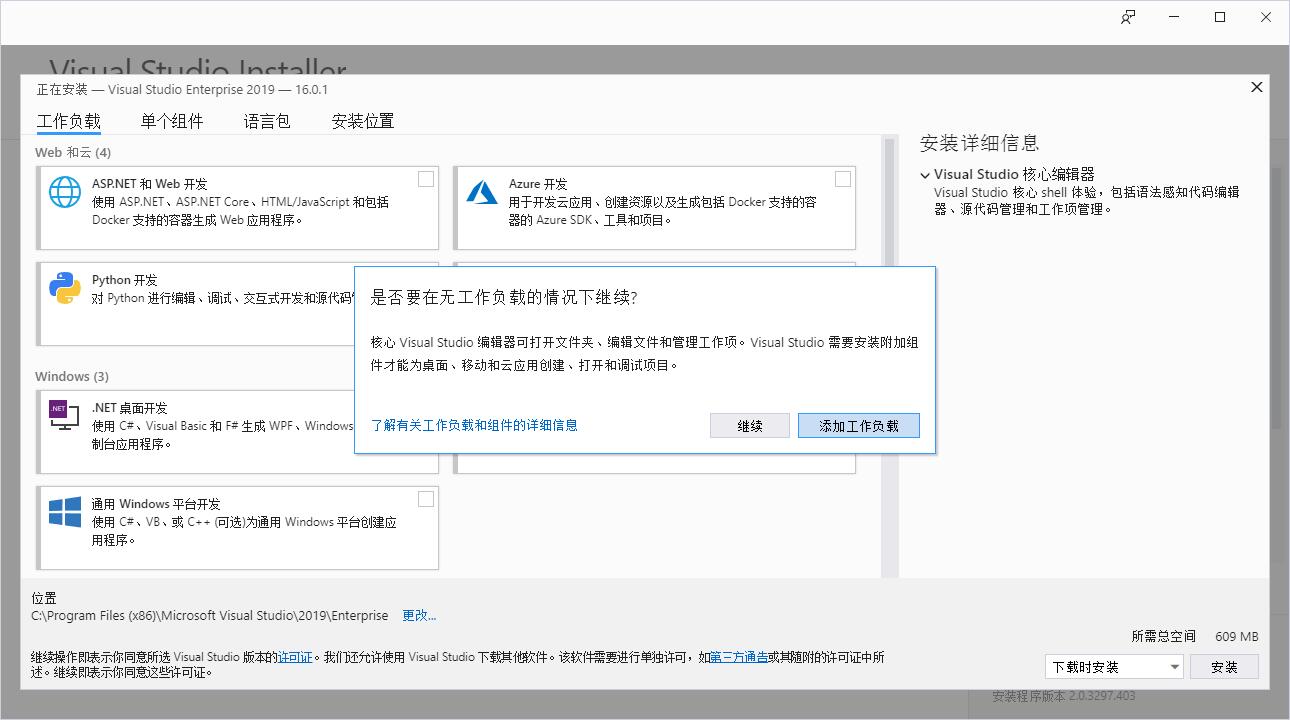Check the ASP.NET 和 Web 开发 workload checkbox
This screenshot has height=720, width=1290.
[x=426, y=179]
